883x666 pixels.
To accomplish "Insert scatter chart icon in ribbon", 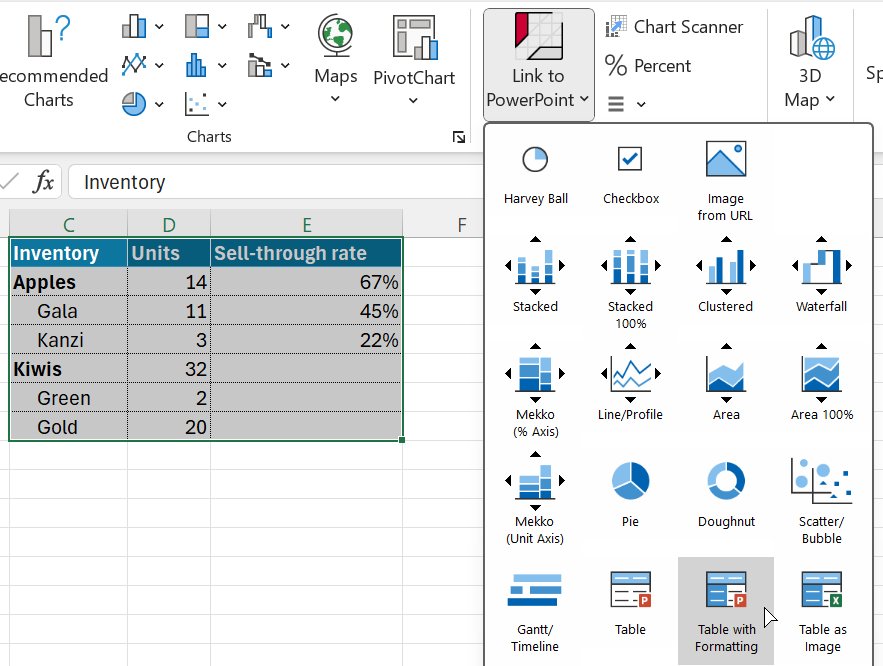I will tap(197, 104).
